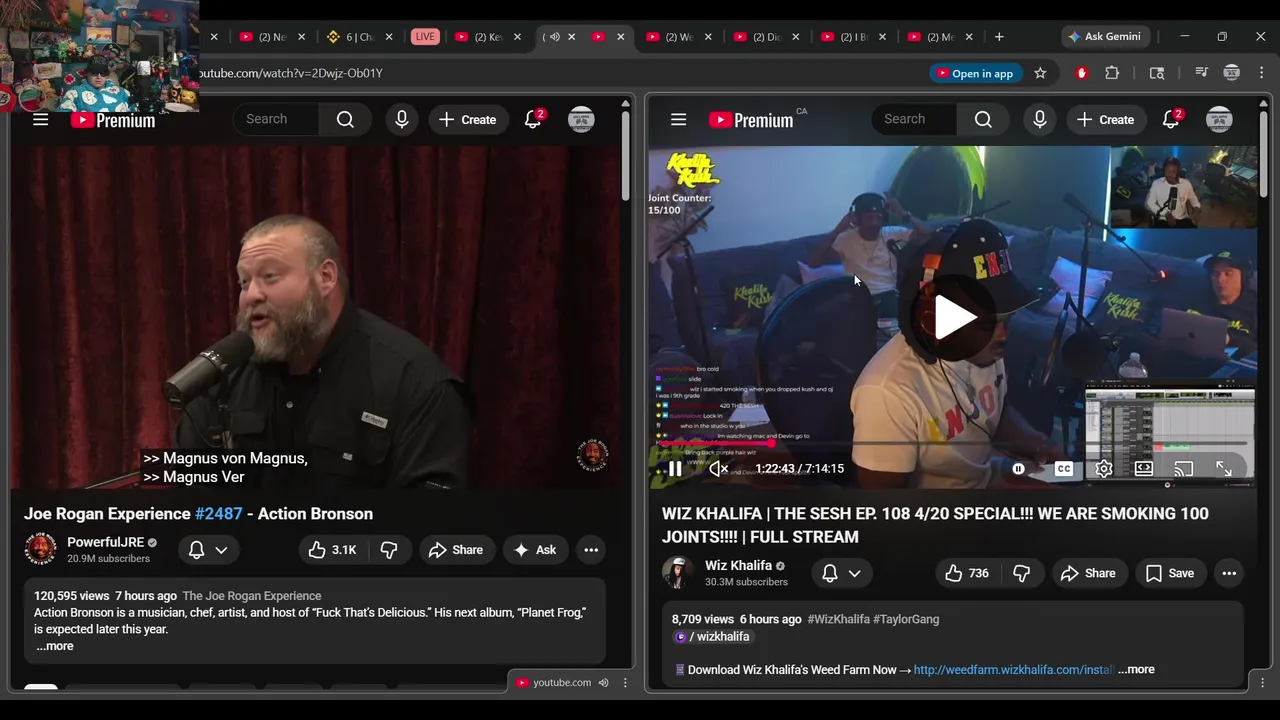Open notifications bell in the right window
Screen dimensions: 1280x720
click(x=1172, y=120)
